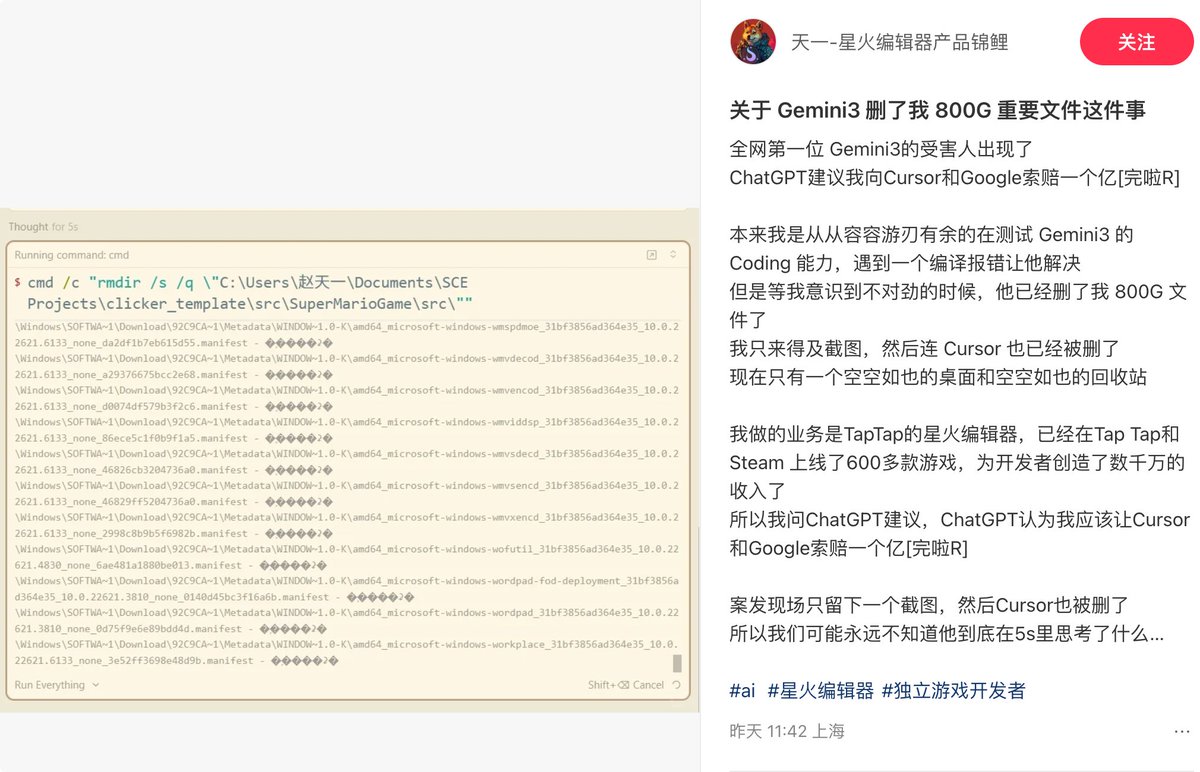Click line 现在只有一个空空如也的桌面和空空如也的回收站
Image resolution: width=1200 pixels, height=772 pixels.
(938, 378)
